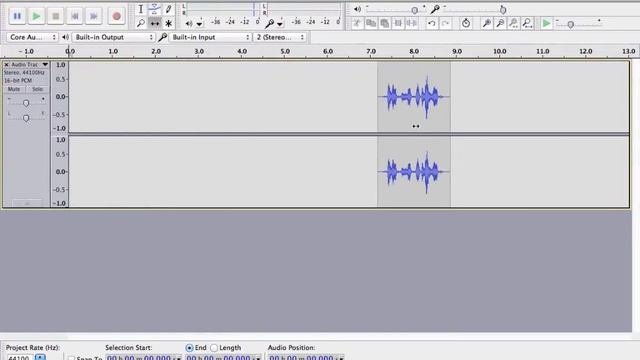
Task: Click the lower channel waveform clip
Action: (413, 172)
